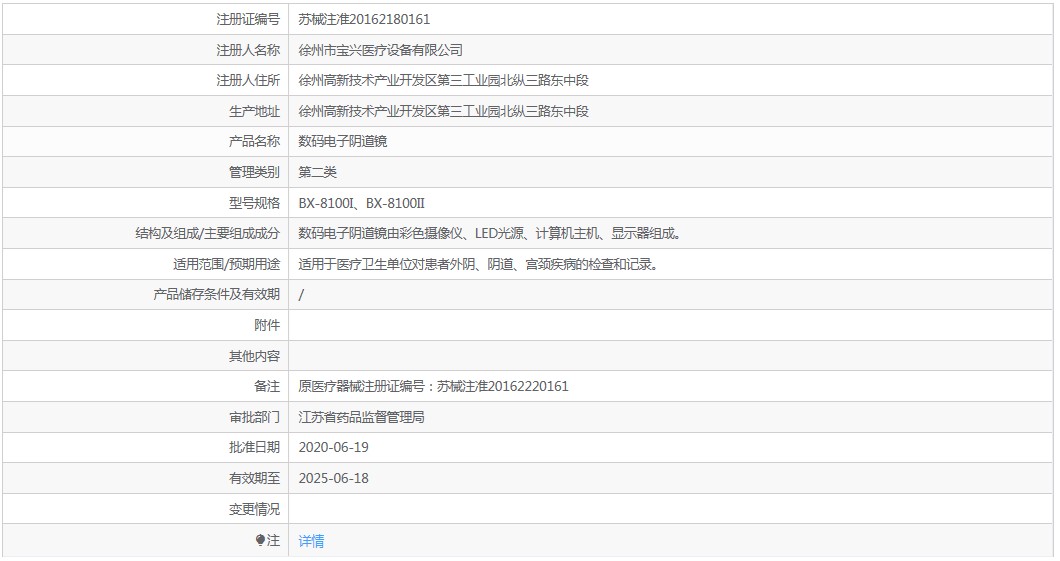
Task: Select the 附件 label
Action: click(267, 325)
